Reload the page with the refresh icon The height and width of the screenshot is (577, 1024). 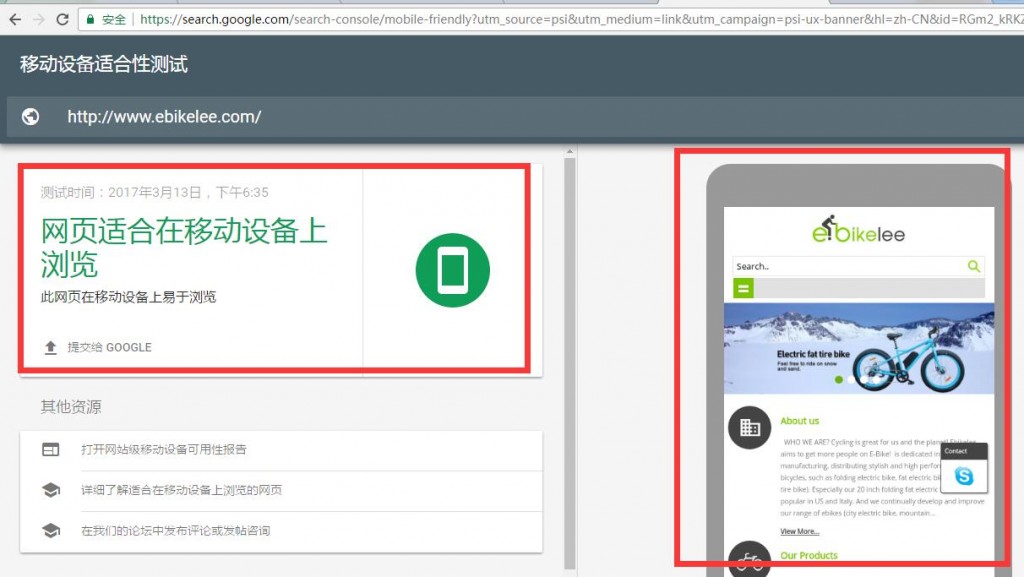(63, 19)
